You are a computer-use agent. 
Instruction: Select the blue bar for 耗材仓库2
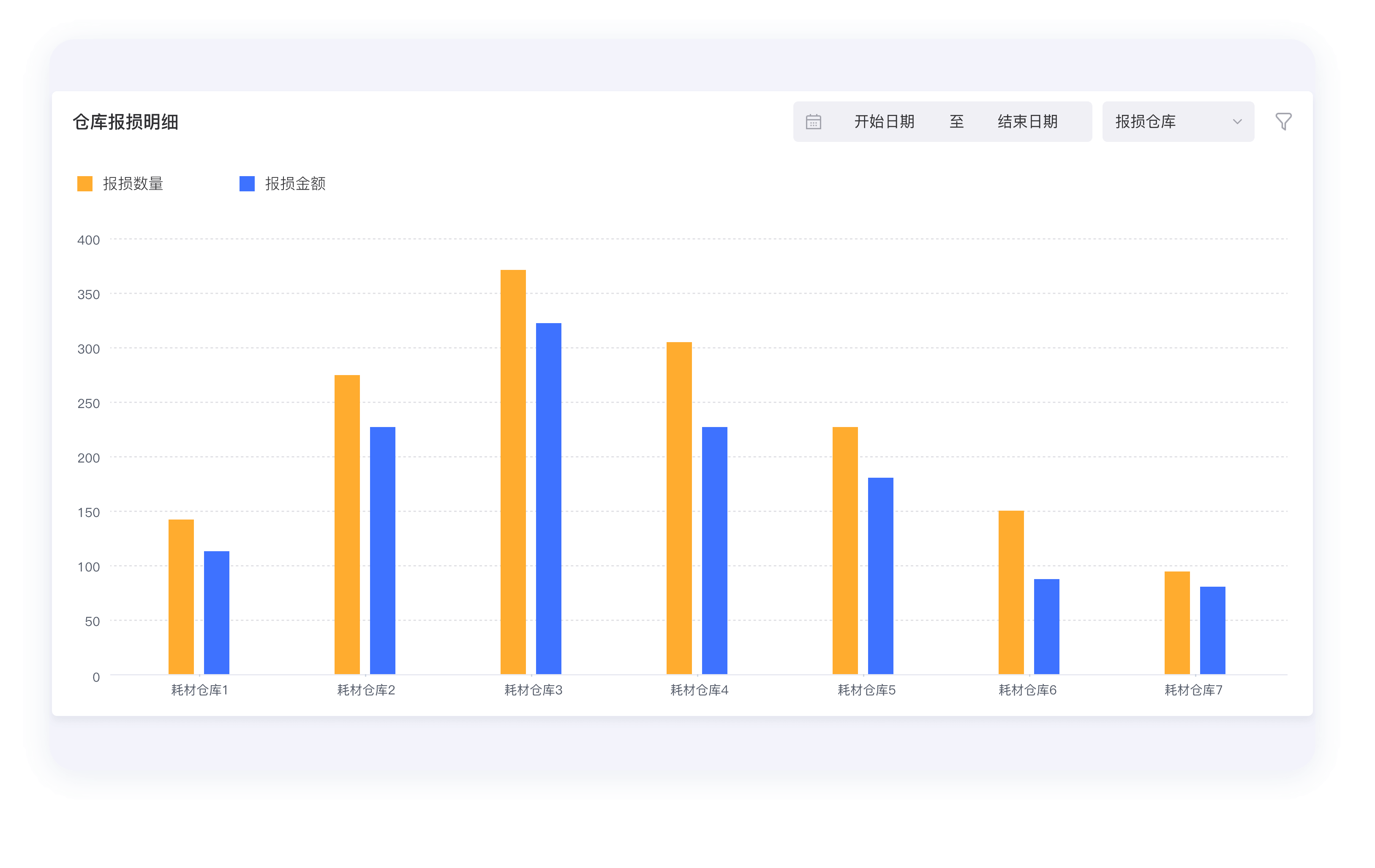pos(383,550)
